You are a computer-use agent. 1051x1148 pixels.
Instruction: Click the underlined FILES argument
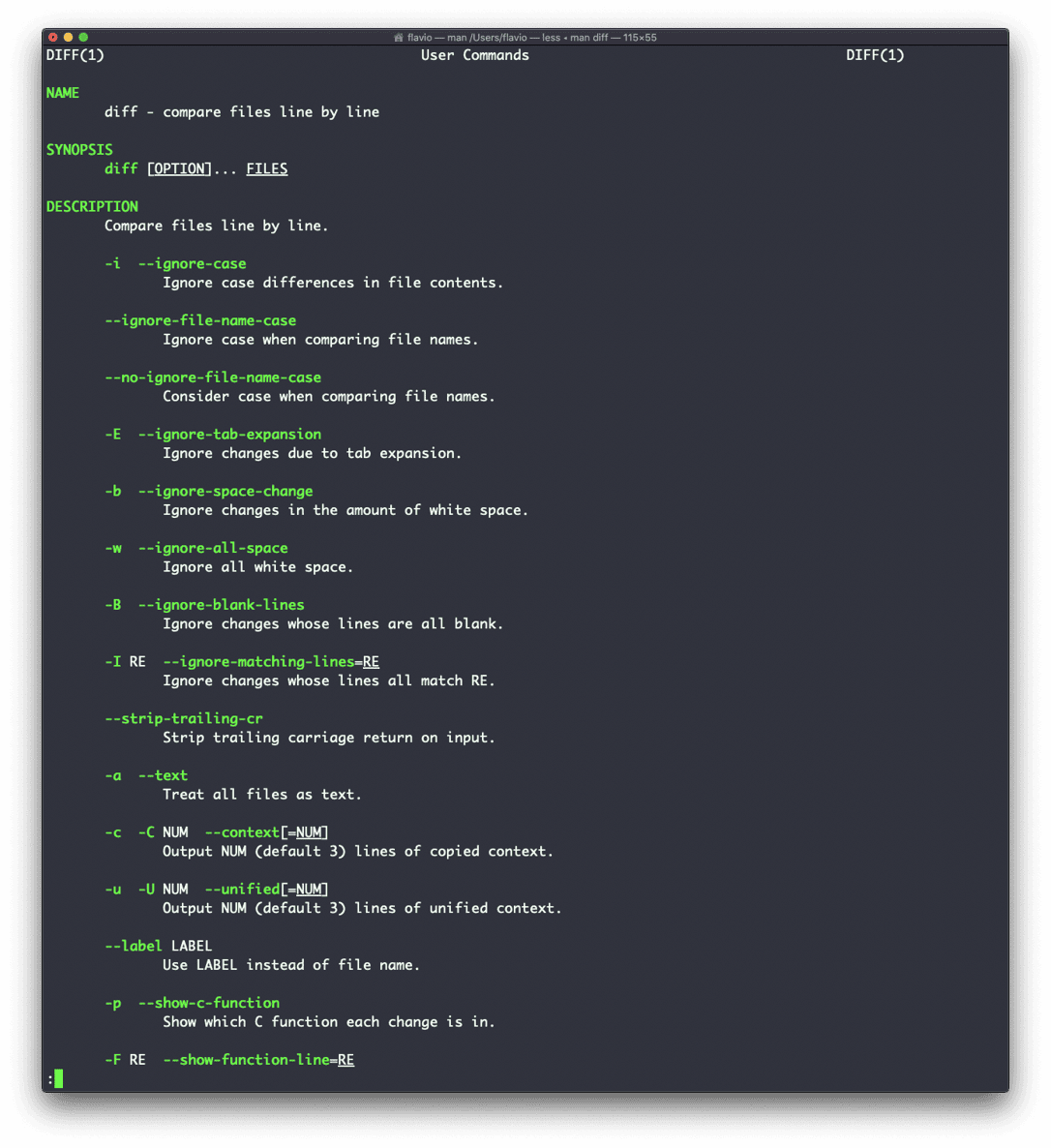click(x=266, y=169)
